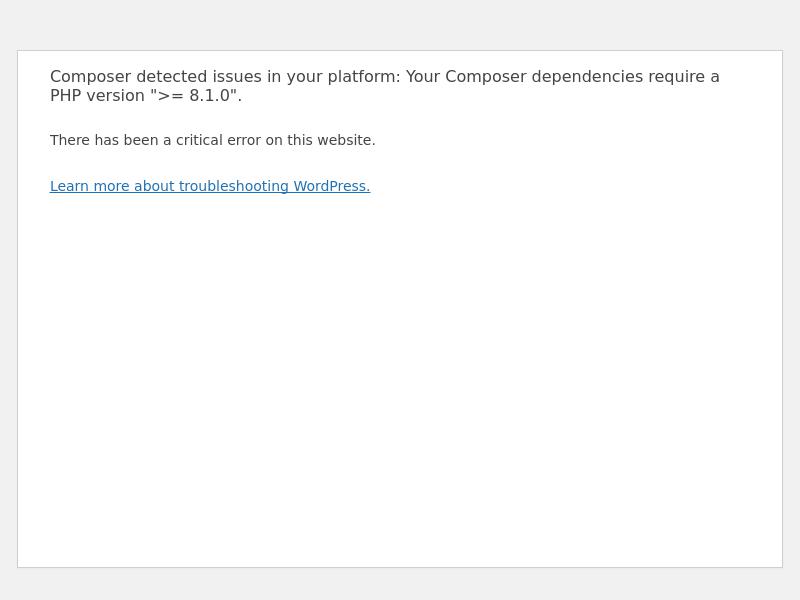Click the gray page background above the error box
800x600 pixels.
pyautogui.click(x=400, y=25)
